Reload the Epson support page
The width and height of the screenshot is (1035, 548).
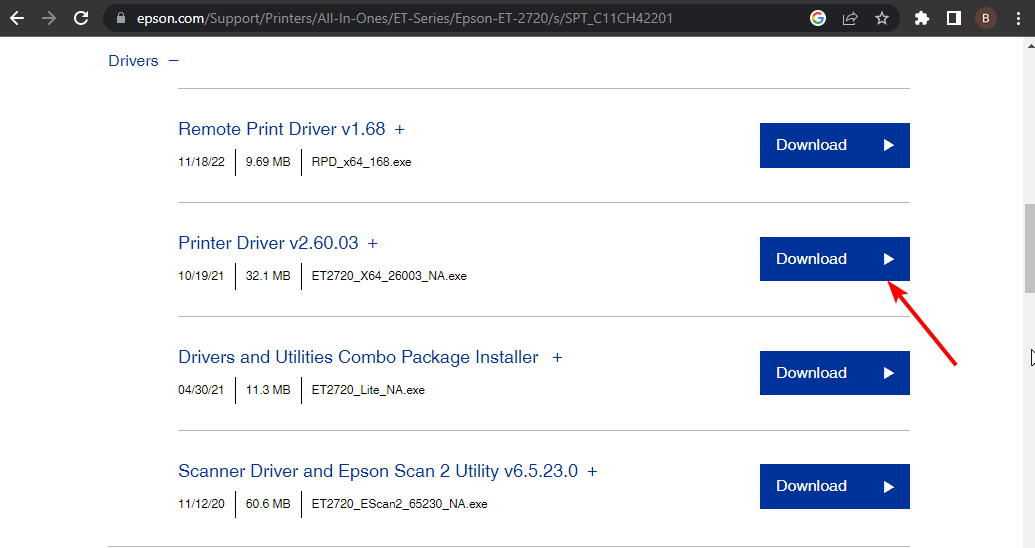pos(81,18)
